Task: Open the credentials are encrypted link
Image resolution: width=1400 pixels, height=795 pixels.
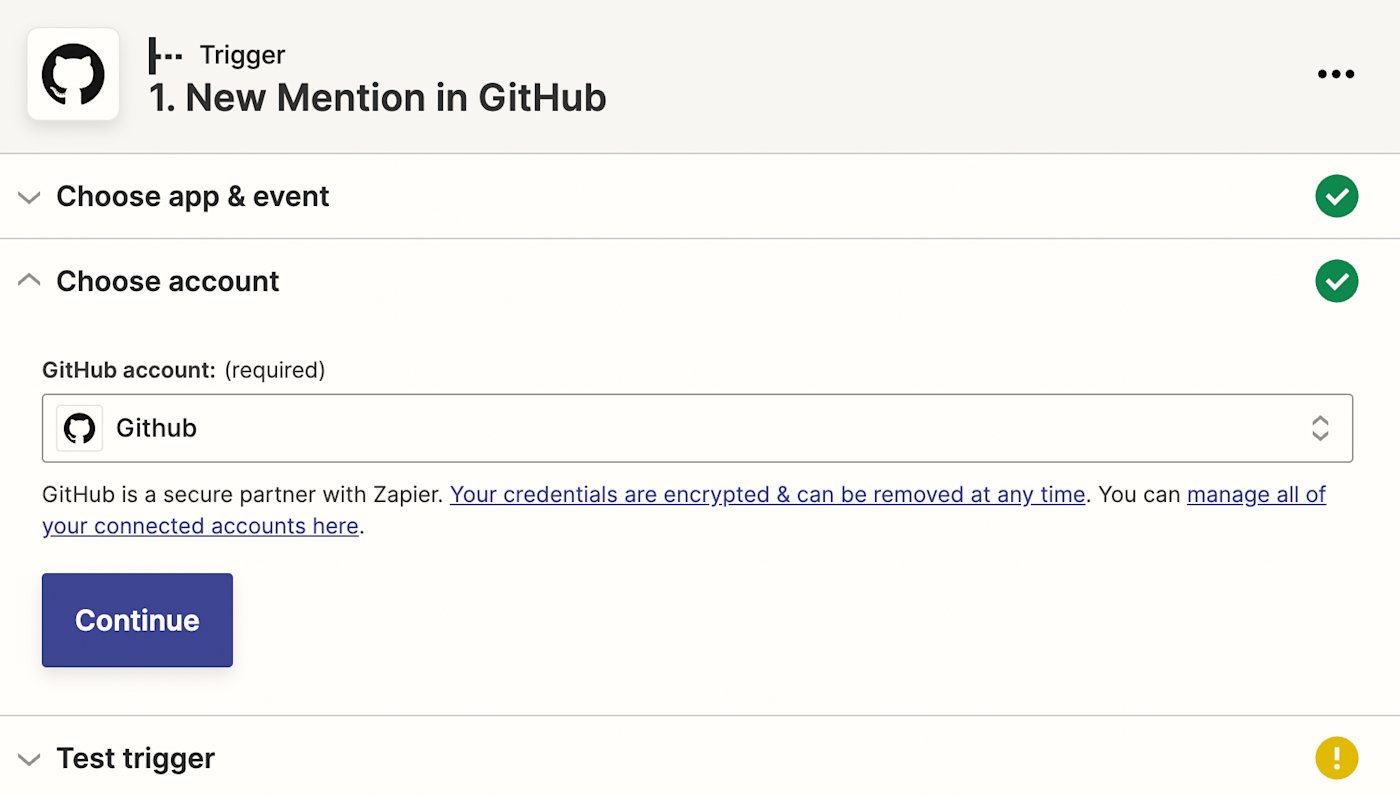Action: click(x=767, y=494)
